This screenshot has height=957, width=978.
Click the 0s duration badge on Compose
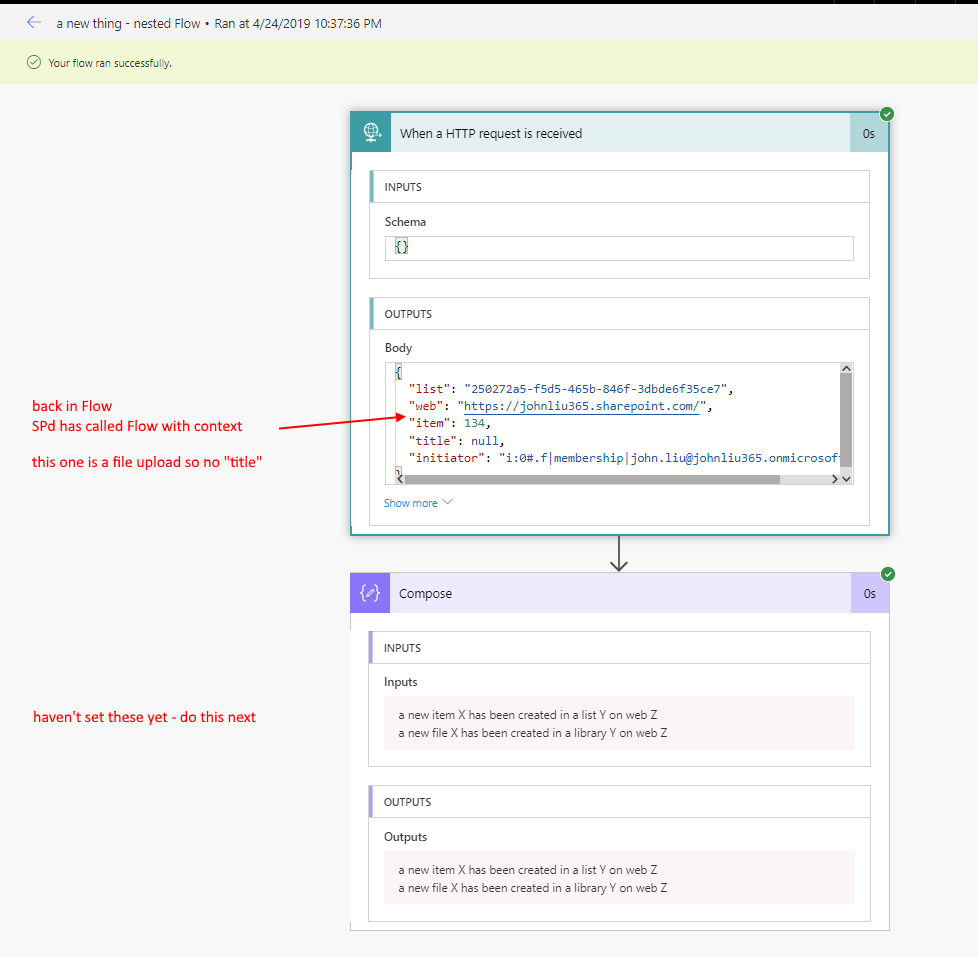(x=869, y=593)
